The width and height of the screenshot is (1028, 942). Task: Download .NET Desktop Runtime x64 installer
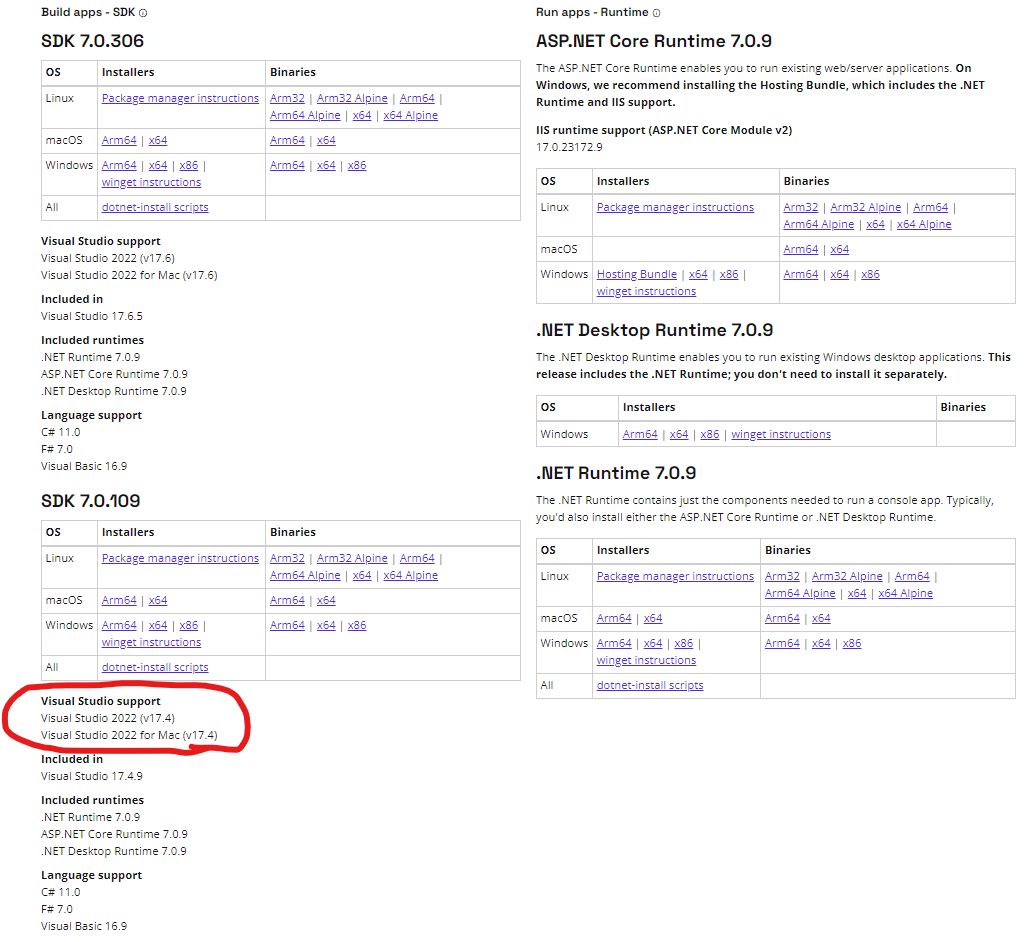click(679, 434)
